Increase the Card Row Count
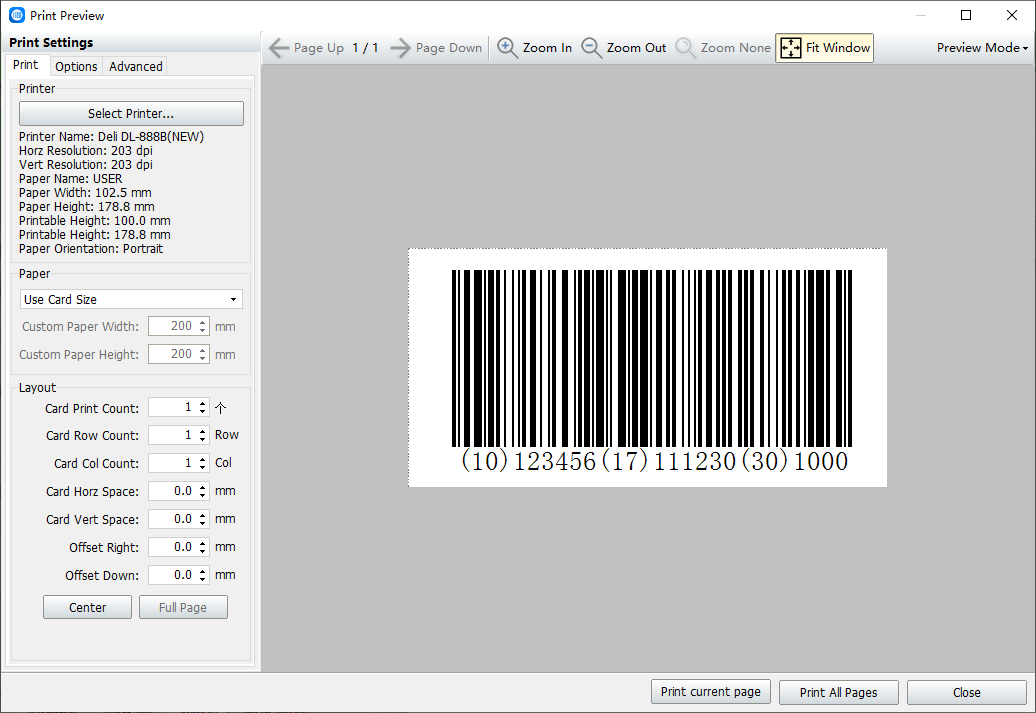 click(203, 431)
